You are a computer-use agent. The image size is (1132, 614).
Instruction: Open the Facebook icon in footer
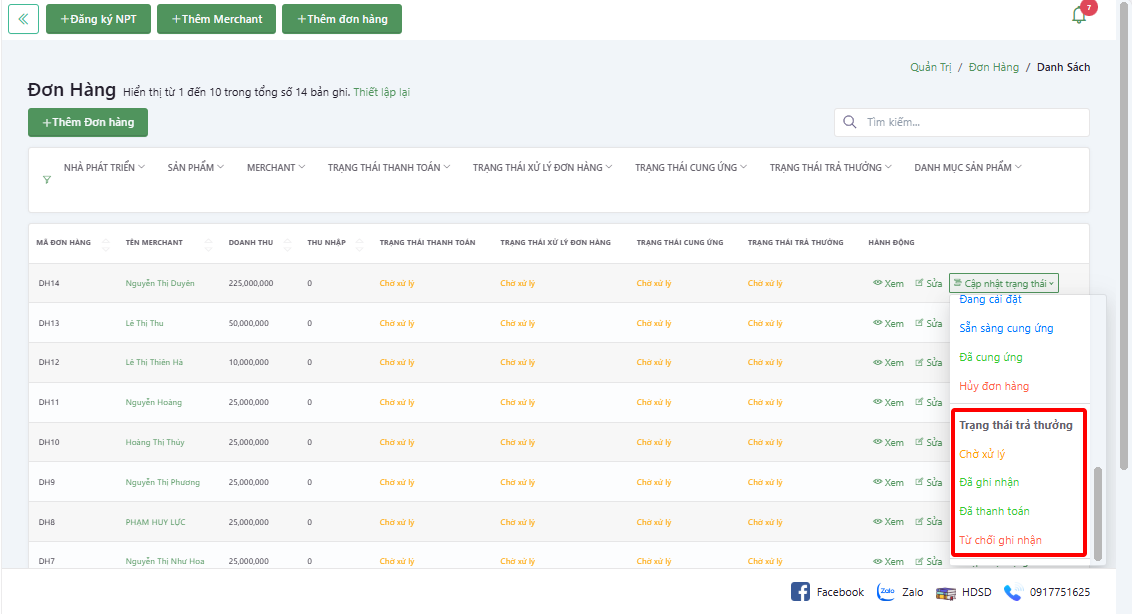click(x=800, y=592)
